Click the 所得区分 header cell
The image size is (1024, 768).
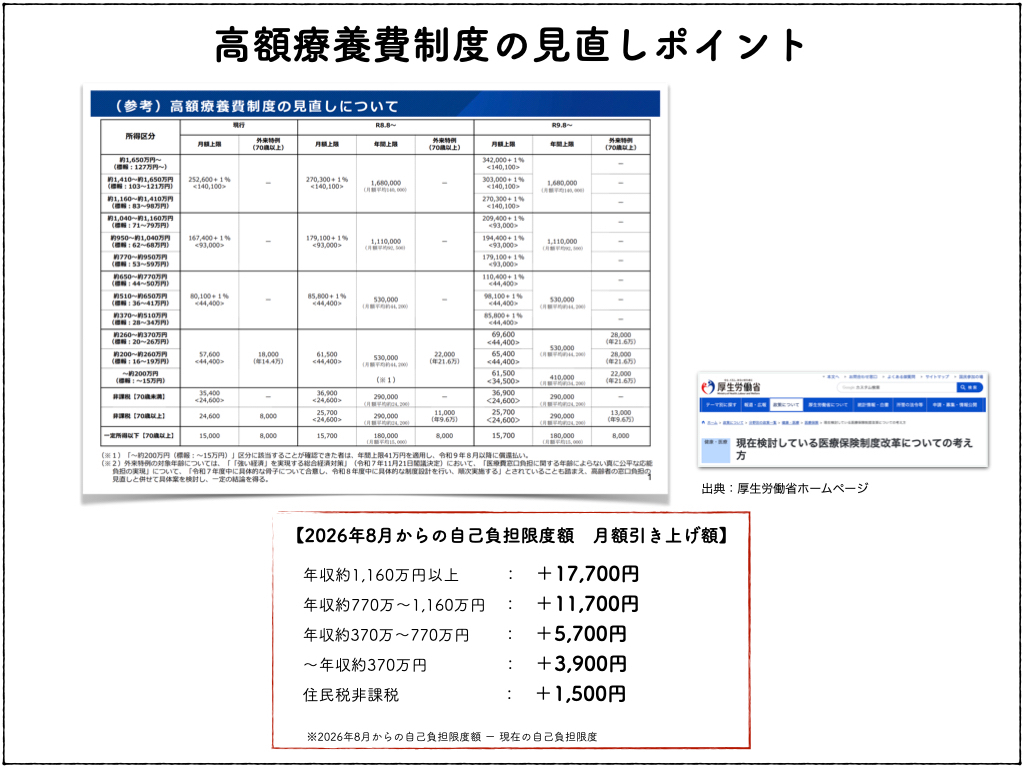coord(140,136)
